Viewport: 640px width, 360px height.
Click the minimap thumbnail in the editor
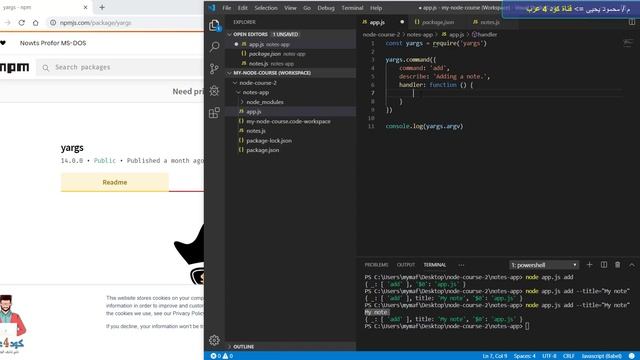point(628,43)
